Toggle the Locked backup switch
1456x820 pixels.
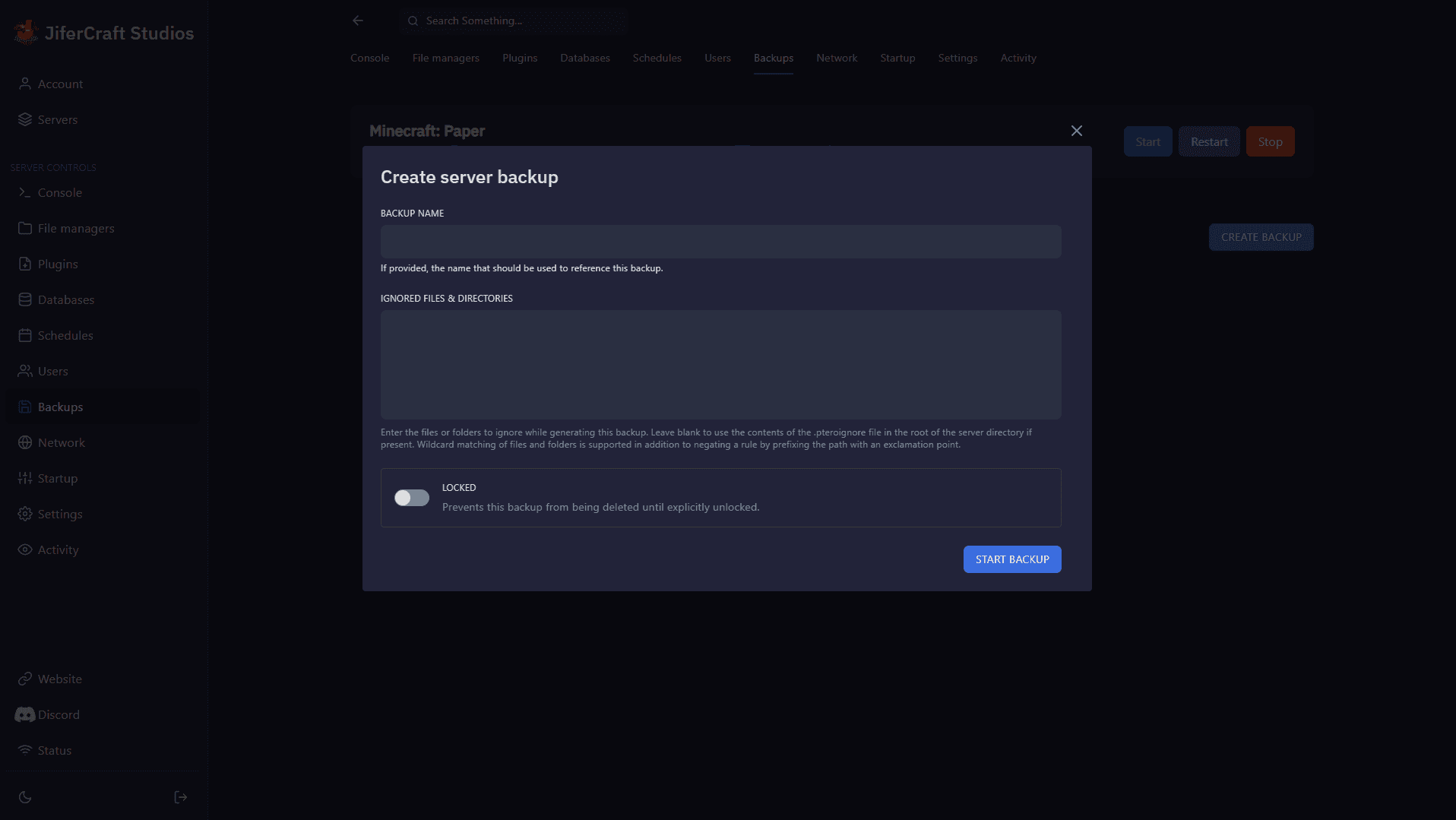[x=411, y=498]
